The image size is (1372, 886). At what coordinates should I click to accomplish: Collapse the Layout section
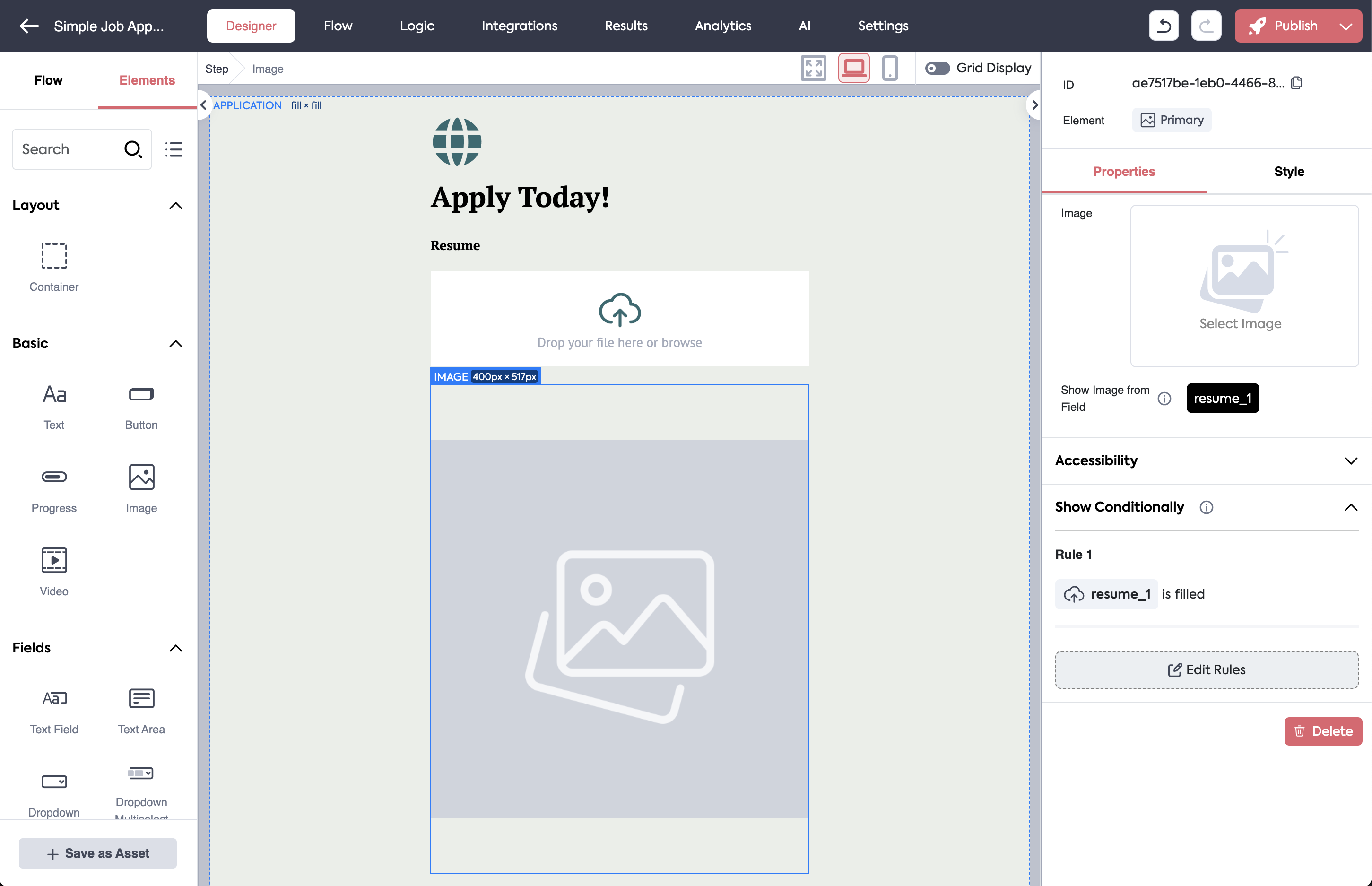click(176, 206)
